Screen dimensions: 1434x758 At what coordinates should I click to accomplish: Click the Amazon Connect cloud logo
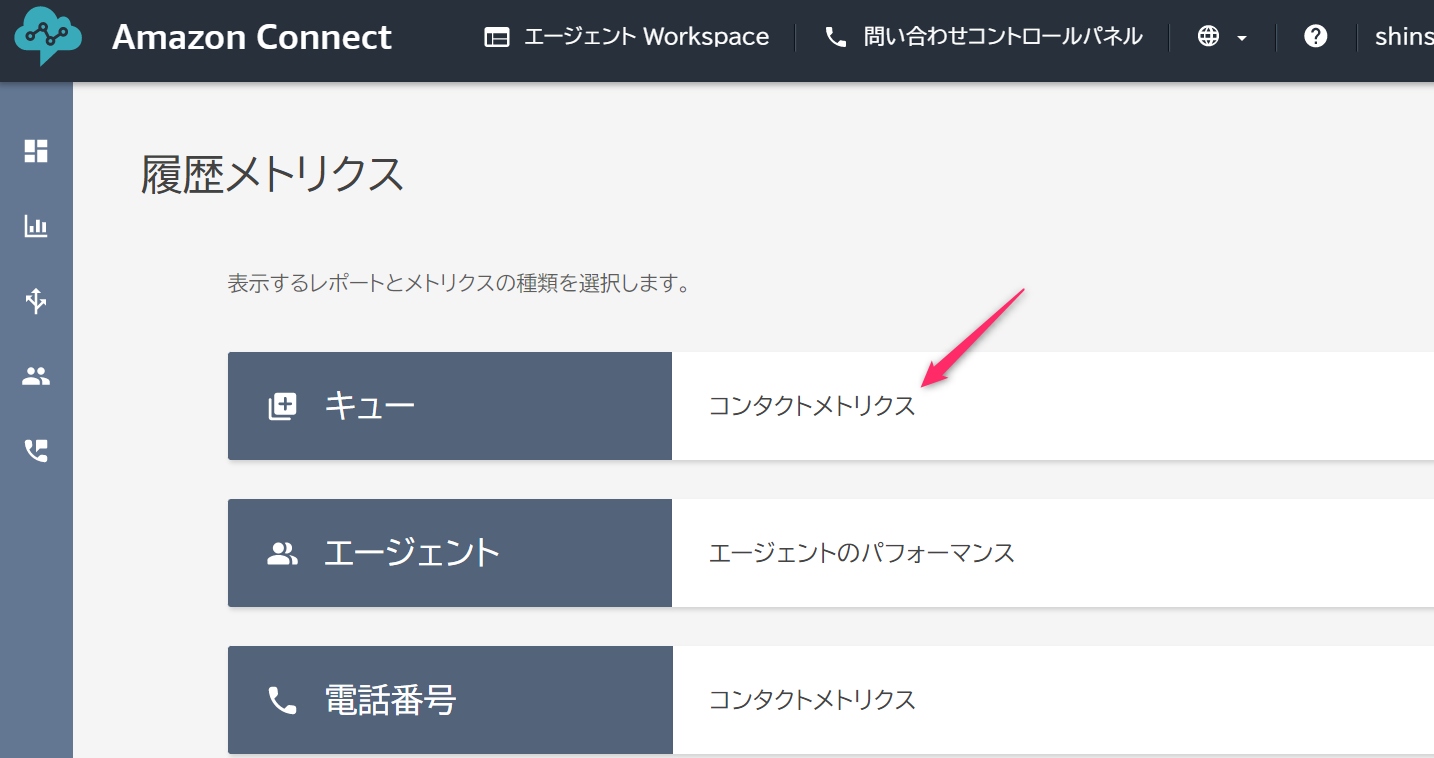[48, 37]
